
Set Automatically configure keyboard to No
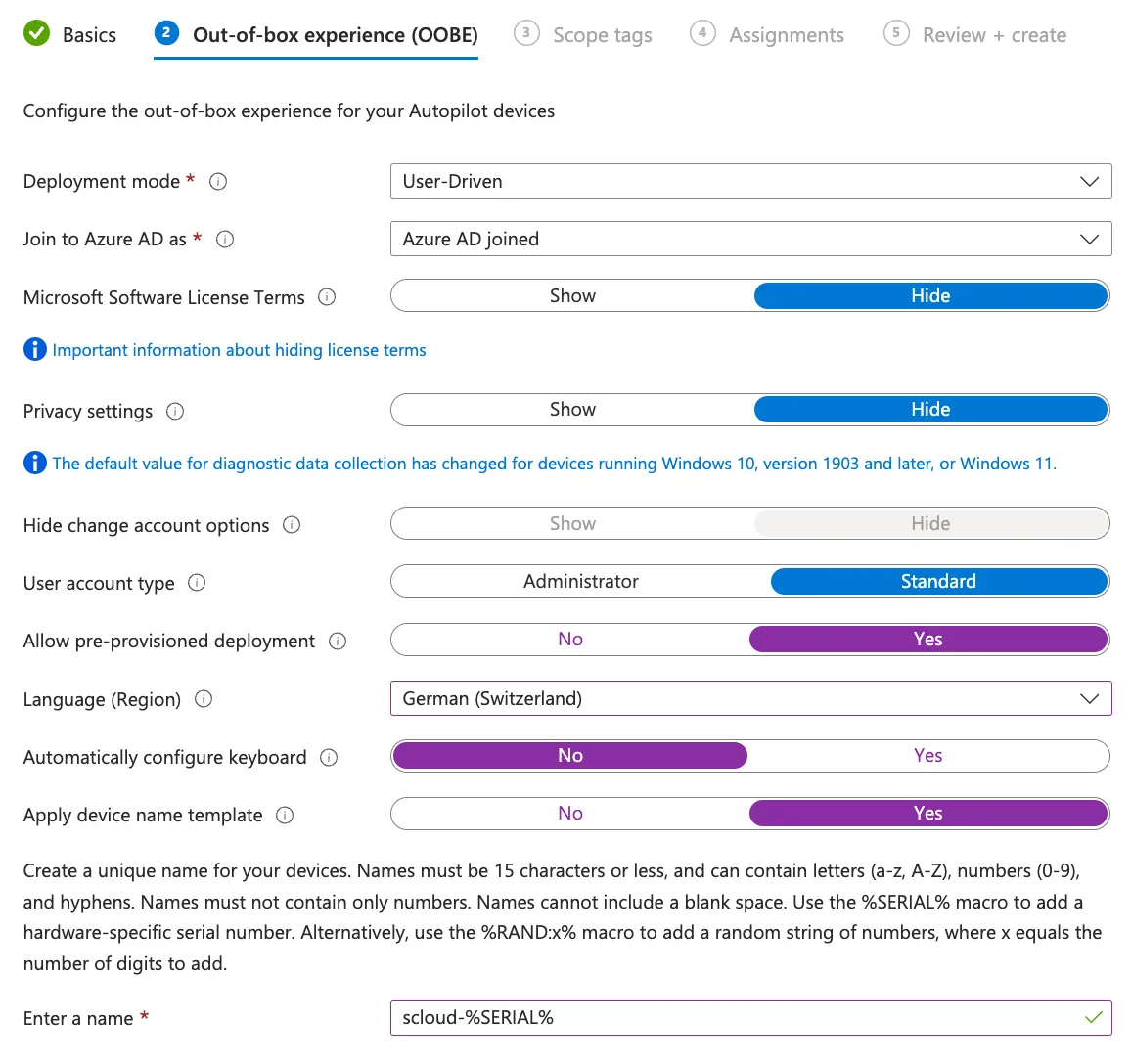click(x=570, y=756)
